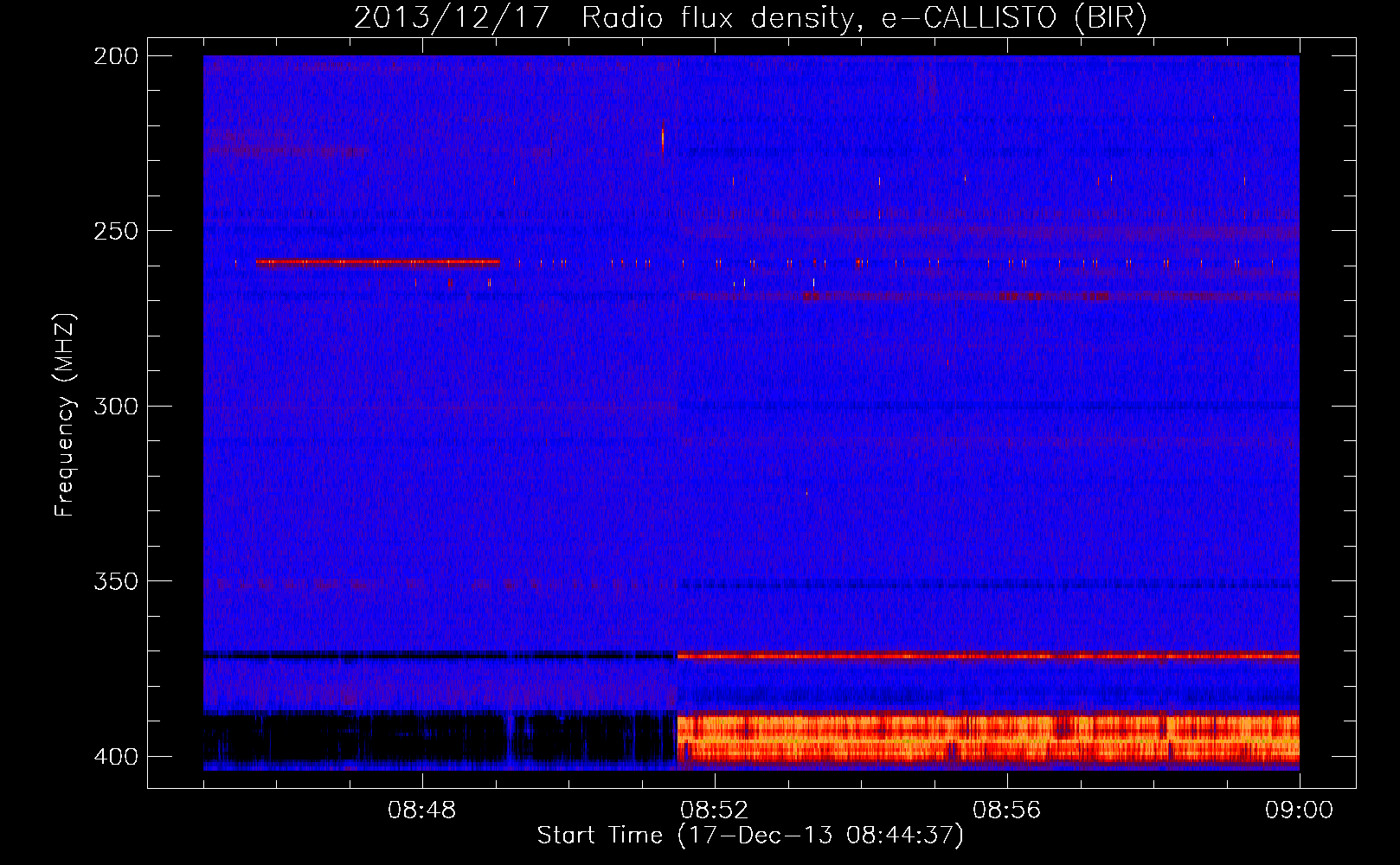Click the plot title "2013/12/17 Radio flux density, e-CALLISTO (BIR)"

pos(750,17)
